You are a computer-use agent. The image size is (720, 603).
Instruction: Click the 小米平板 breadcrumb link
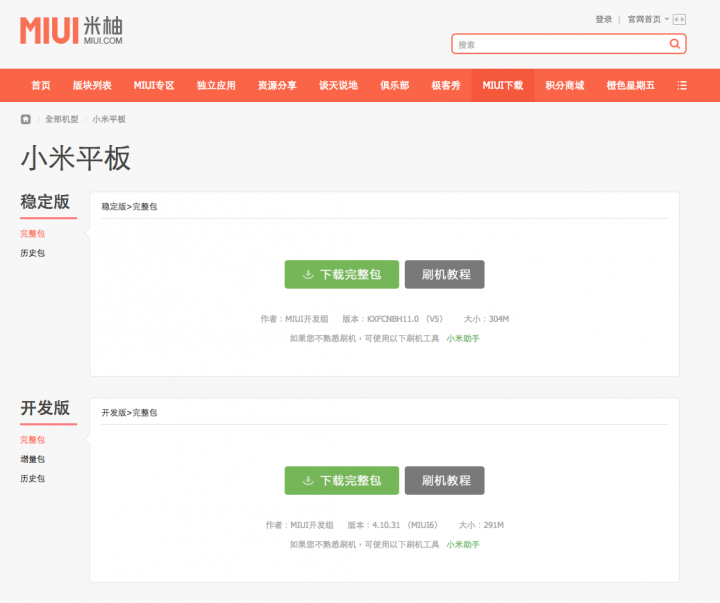(x=109, y=119)
